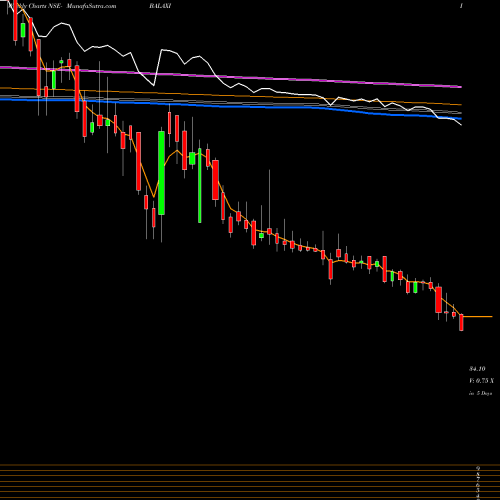Image resolution: width=500 pixels, height=500 pixels.
Task: Click the 'in 5 Days' period label
Action: [480, 393]
